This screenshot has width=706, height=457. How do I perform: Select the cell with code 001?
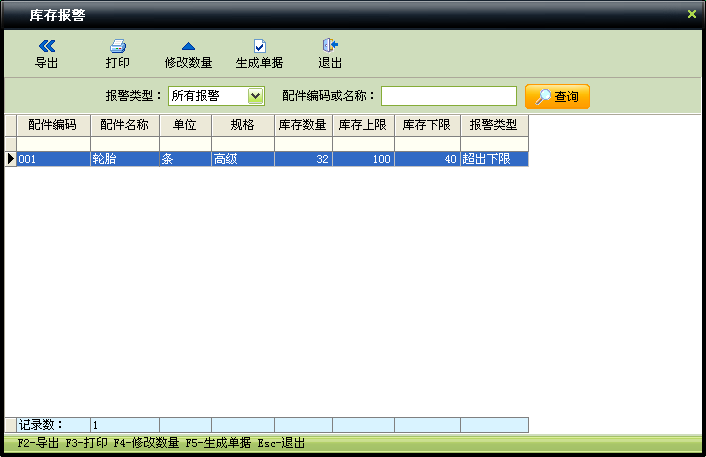53,159
